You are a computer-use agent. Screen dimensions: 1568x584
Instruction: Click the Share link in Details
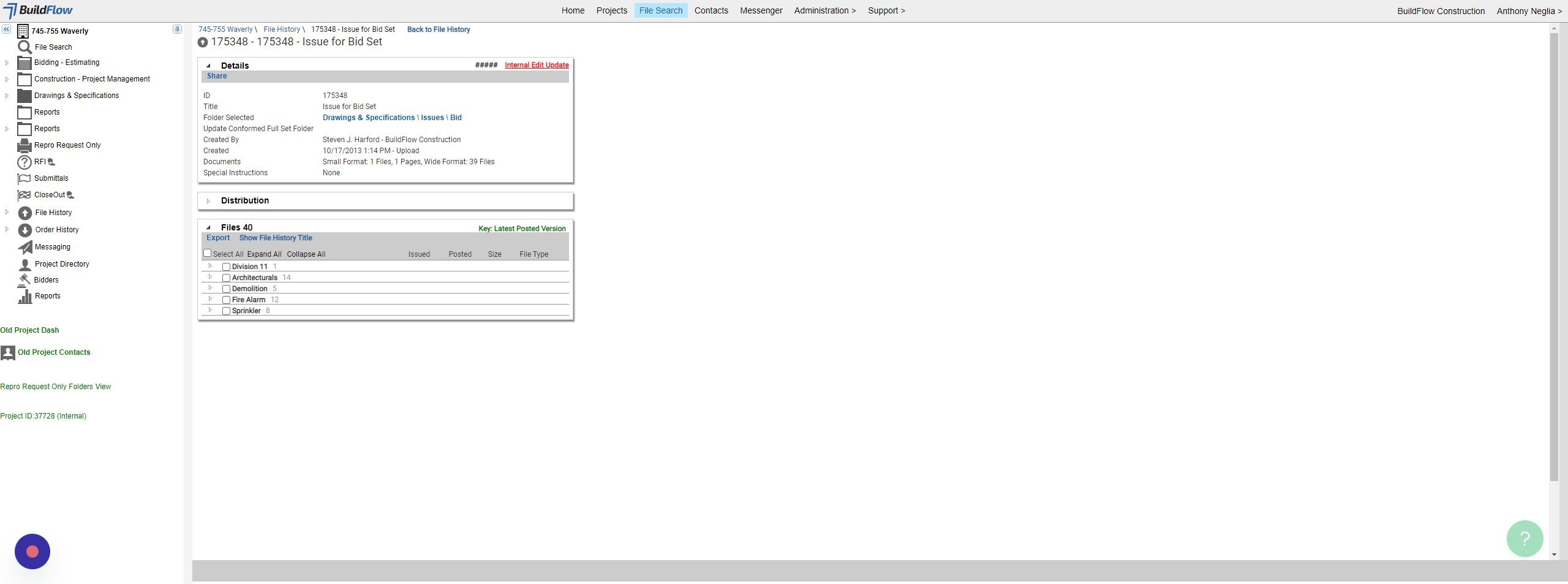[x=217, y=76]
